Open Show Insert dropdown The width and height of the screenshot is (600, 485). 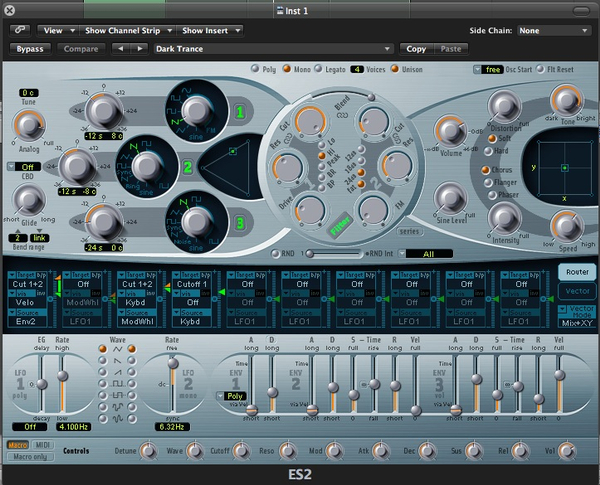[x=210, y=30]
